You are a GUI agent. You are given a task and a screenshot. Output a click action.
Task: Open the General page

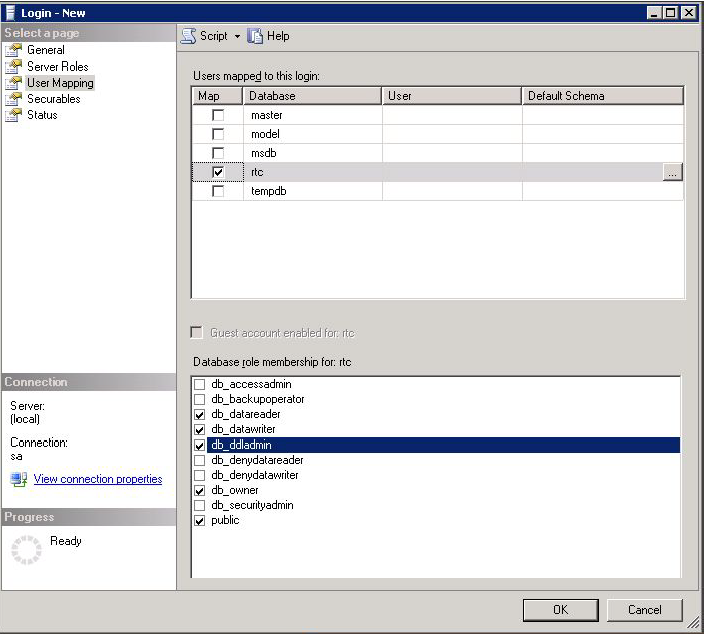click(46, 50)
